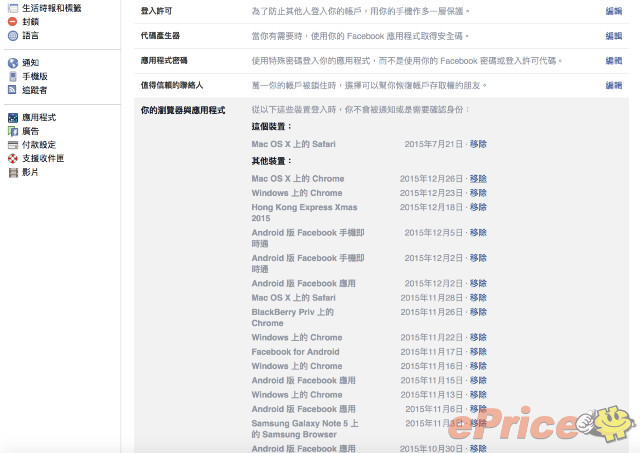
Task: Remove Hong Kong Express Xmas 2015
Action: coord(478,207)
